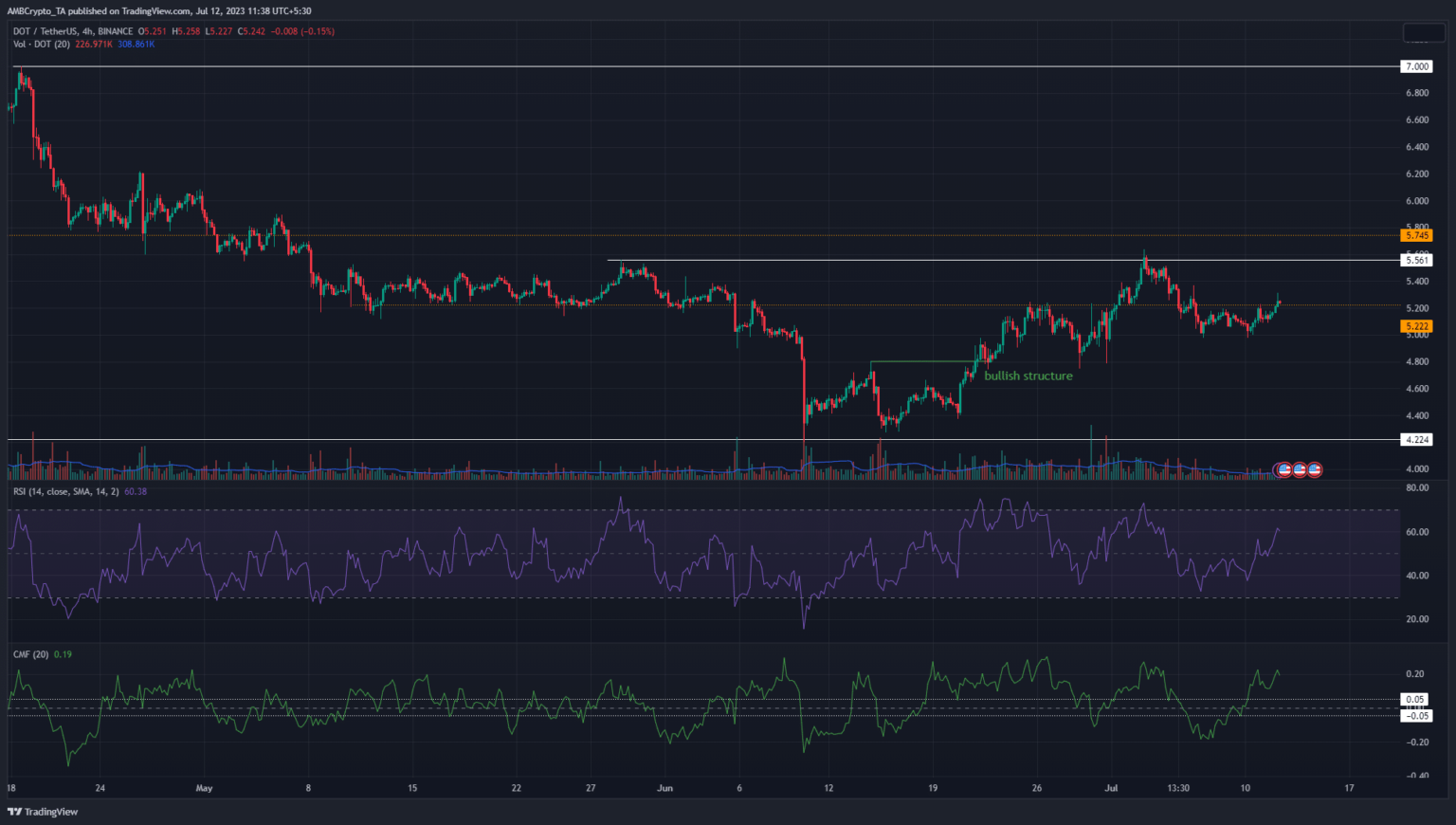This screenshot has height=825, width=1456.
Task: Click the white 5.561 resistance level label
Action: point(1417,260)
